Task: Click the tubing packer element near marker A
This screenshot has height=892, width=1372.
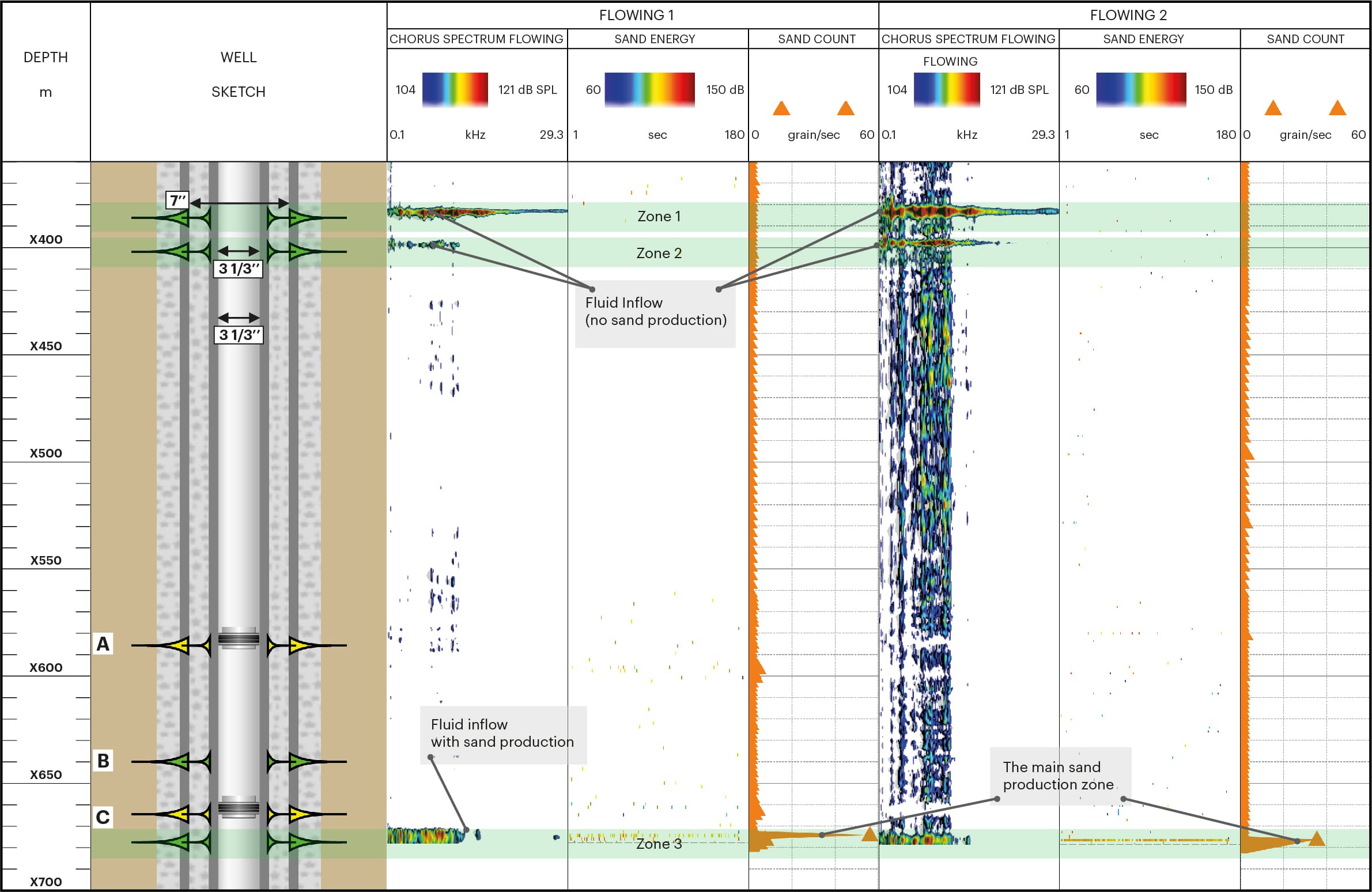Action: (x=239, y=638)
